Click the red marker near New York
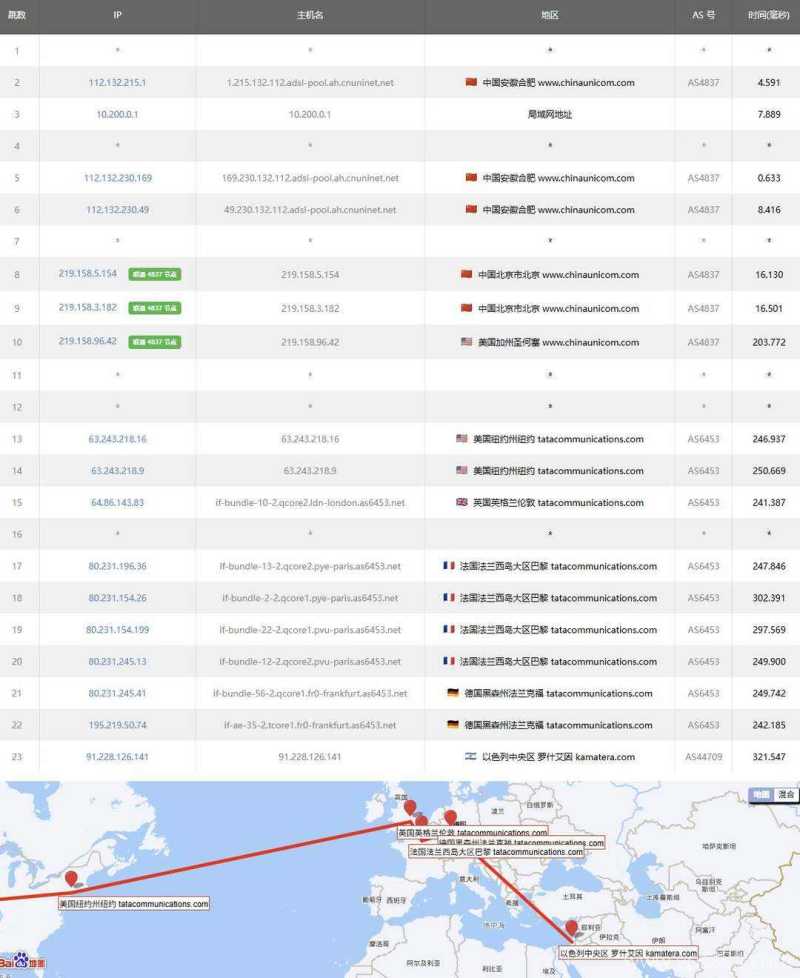 (70, 877)
